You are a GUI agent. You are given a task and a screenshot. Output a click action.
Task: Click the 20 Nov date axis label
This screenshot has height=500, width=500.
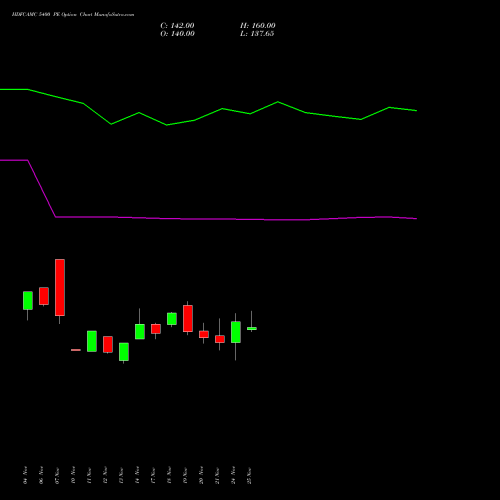(202, 475)
